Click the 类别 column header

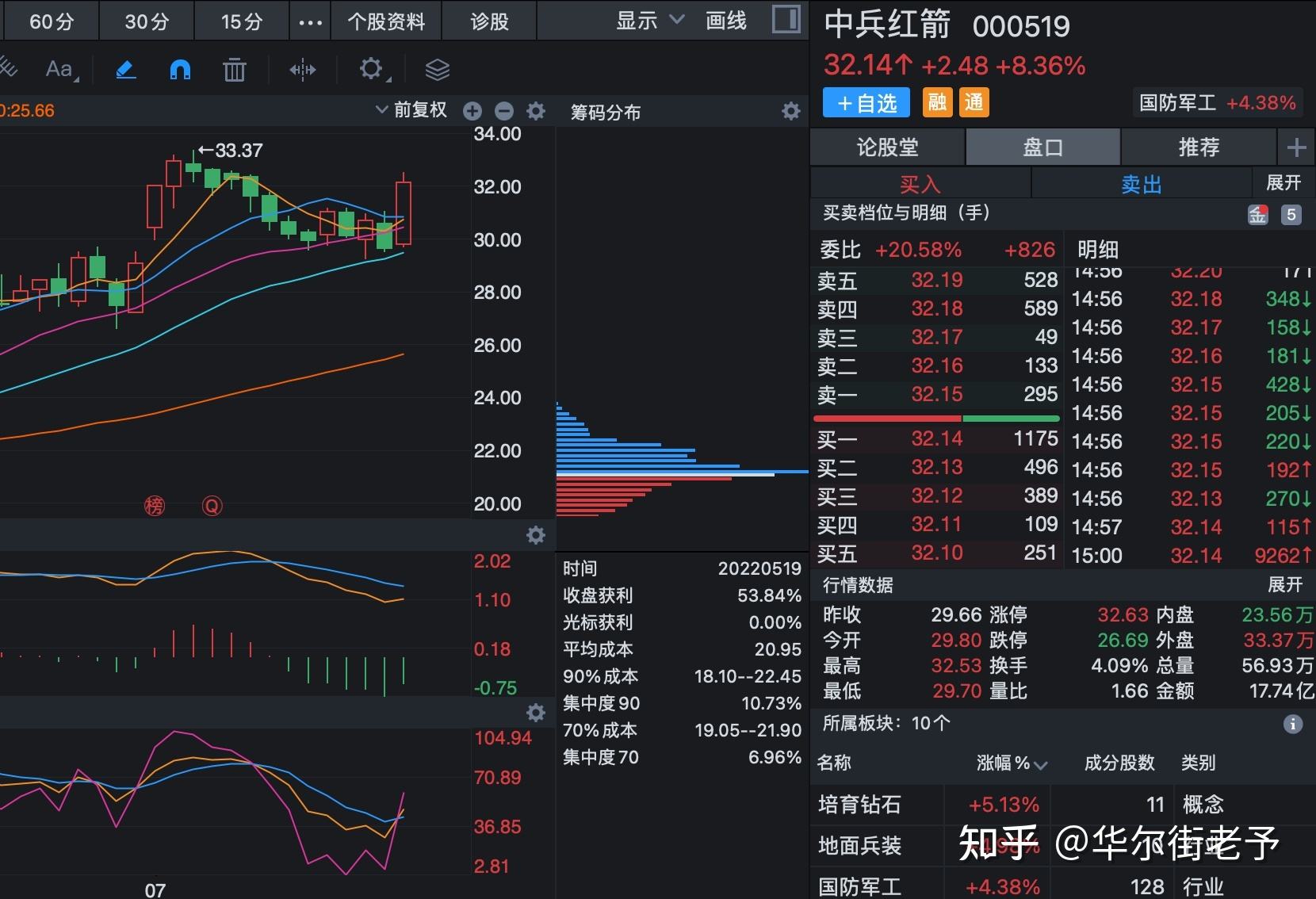[x=1198, y=763]
